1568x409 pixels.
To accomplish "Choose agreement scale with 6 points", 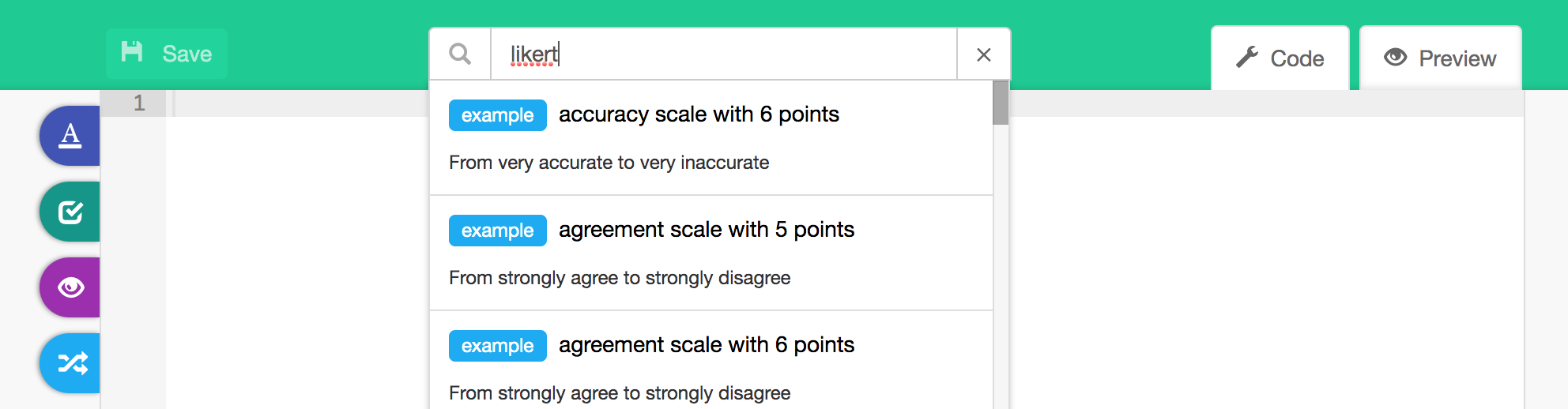I will 711,361.
